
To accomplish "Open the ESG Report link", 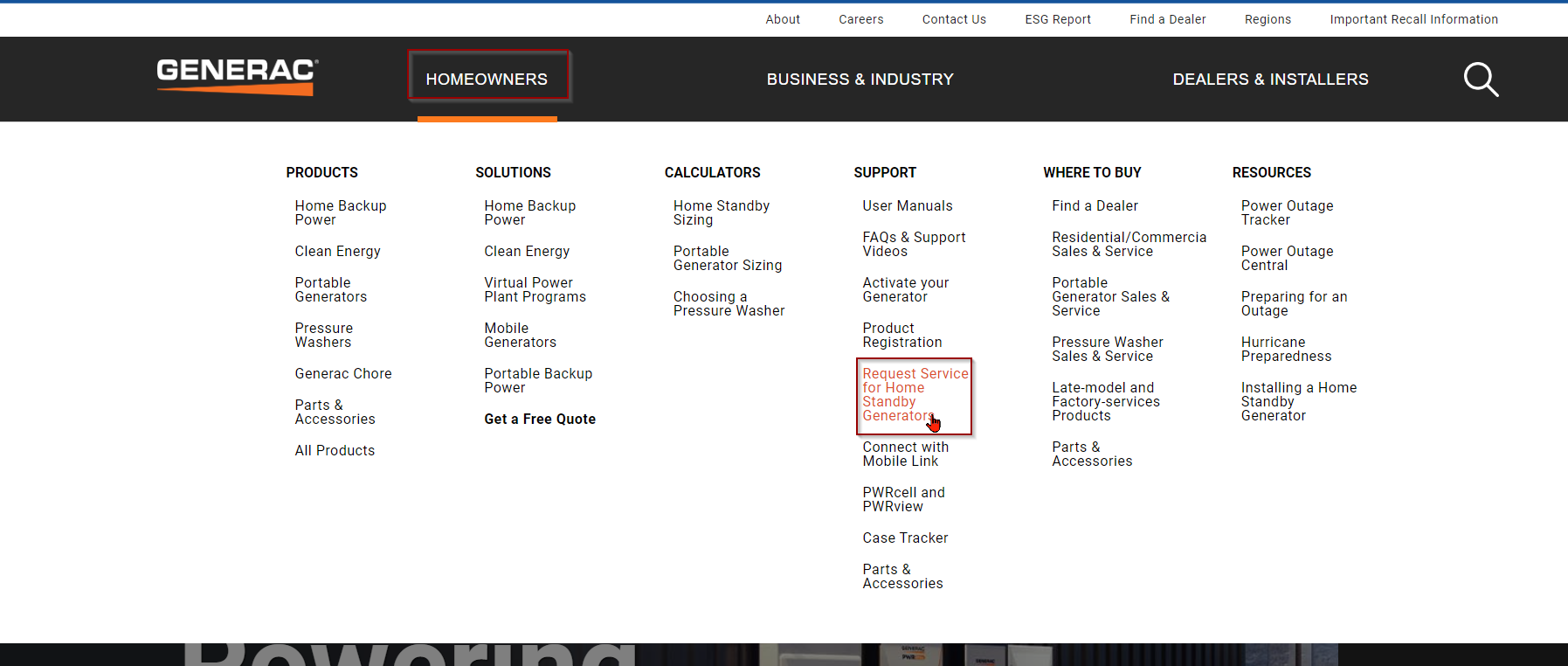I will 1058,19.
